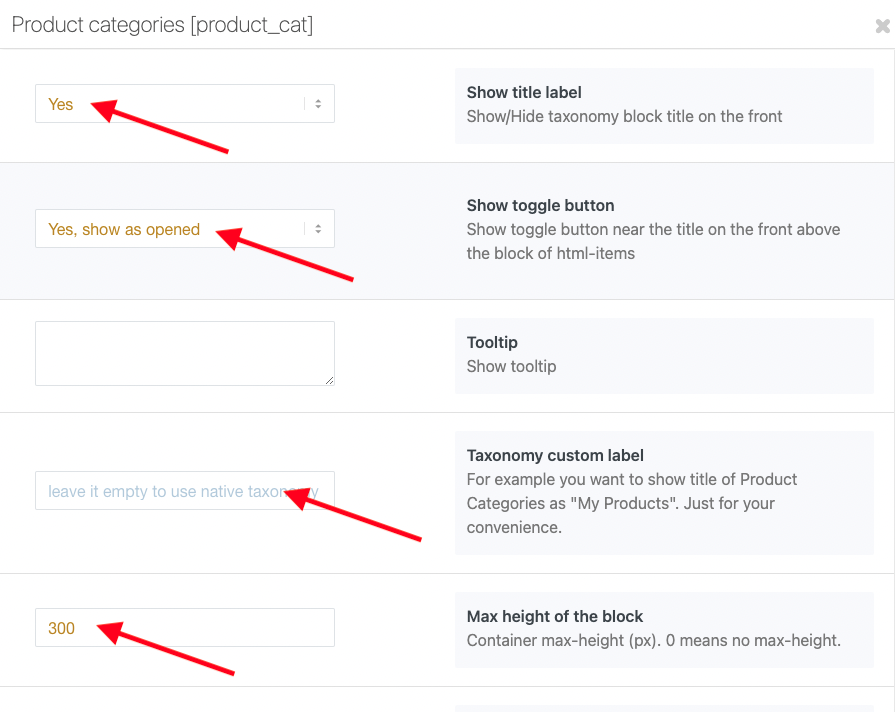Close the Product categories dialog
The width and height of the screenshot is (895, 712).
coord(882,26)
